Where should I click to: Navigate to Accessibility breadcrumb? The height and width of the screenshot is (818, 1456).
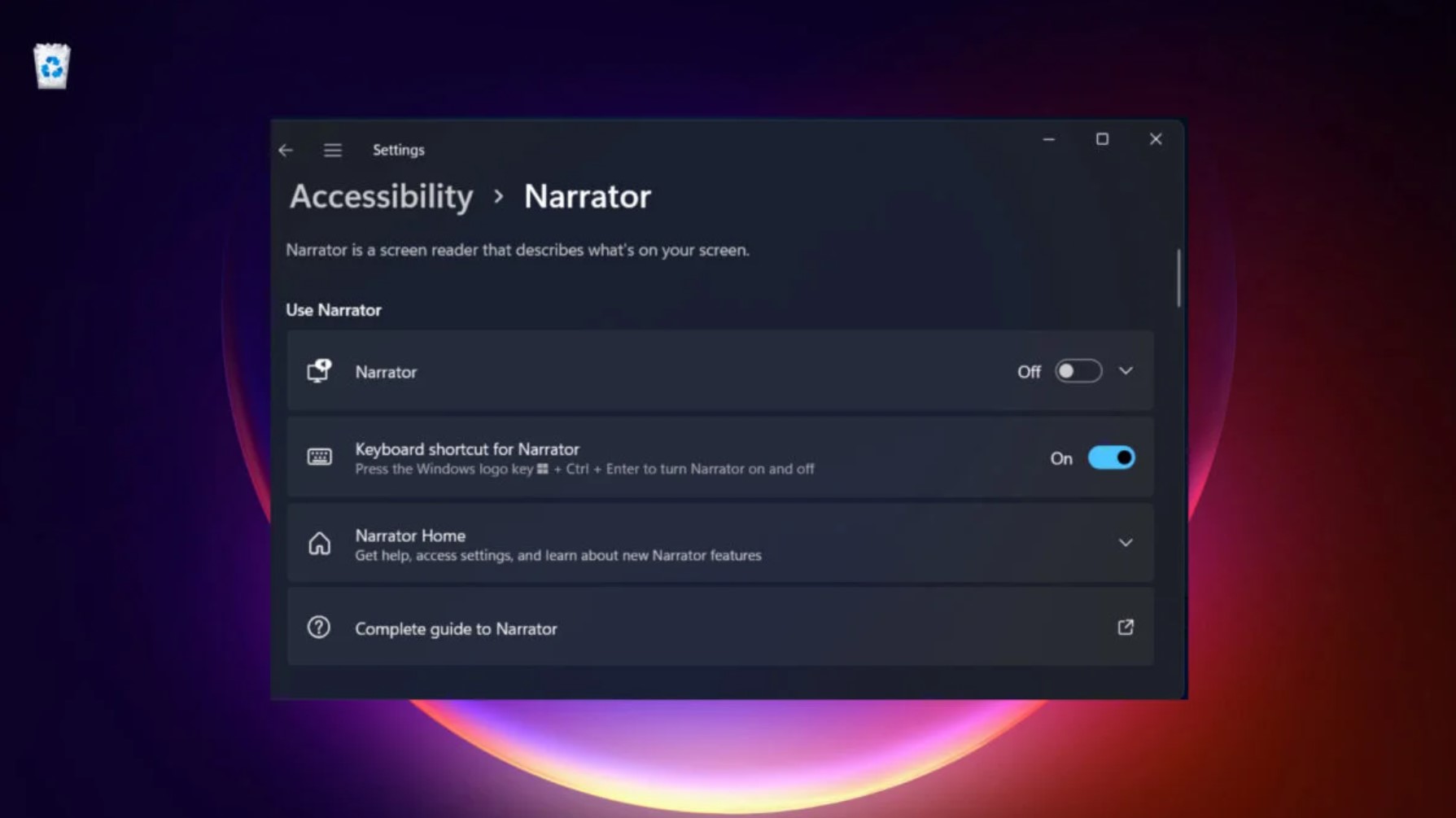click(381, 197)
